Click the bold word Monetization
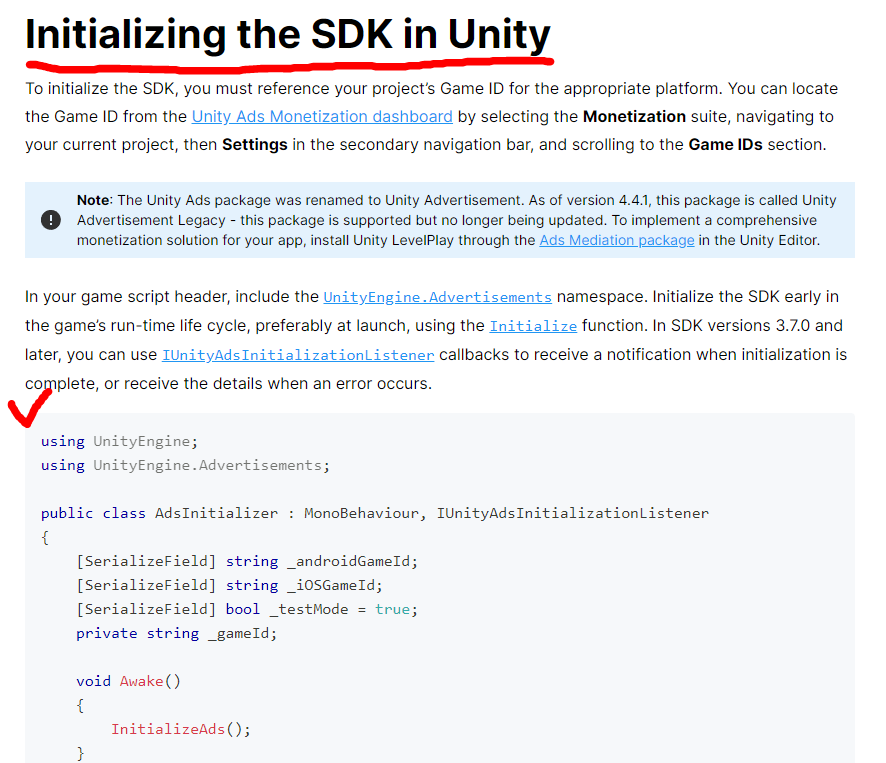This screenshot has width=886, height=763. 634,116
